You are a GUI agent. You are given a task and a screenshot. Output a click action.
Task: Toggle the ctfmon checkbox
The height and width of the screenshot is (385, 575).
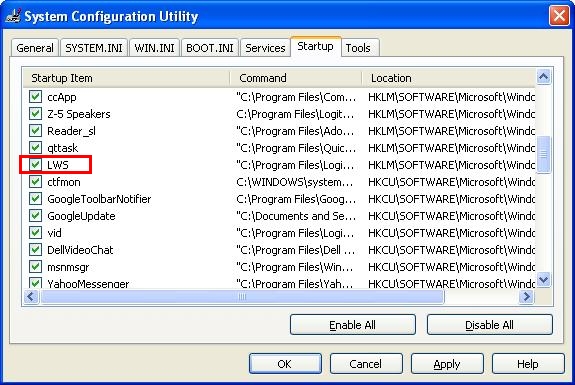pyautogui.click(x=35, y=182)
